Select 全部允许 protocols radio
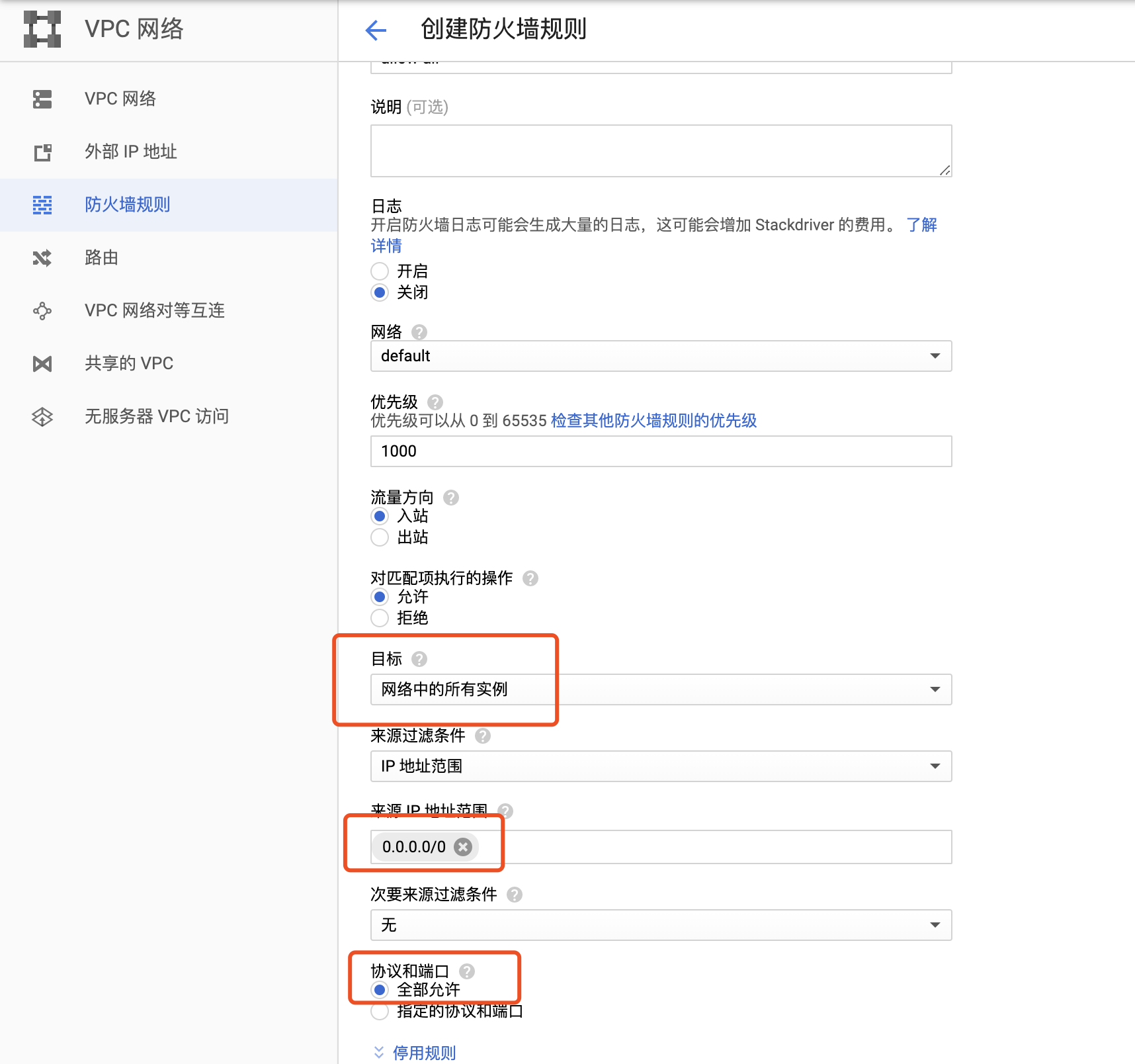Viewport: 1135px width, 1064px height. [x=380, y=990]
